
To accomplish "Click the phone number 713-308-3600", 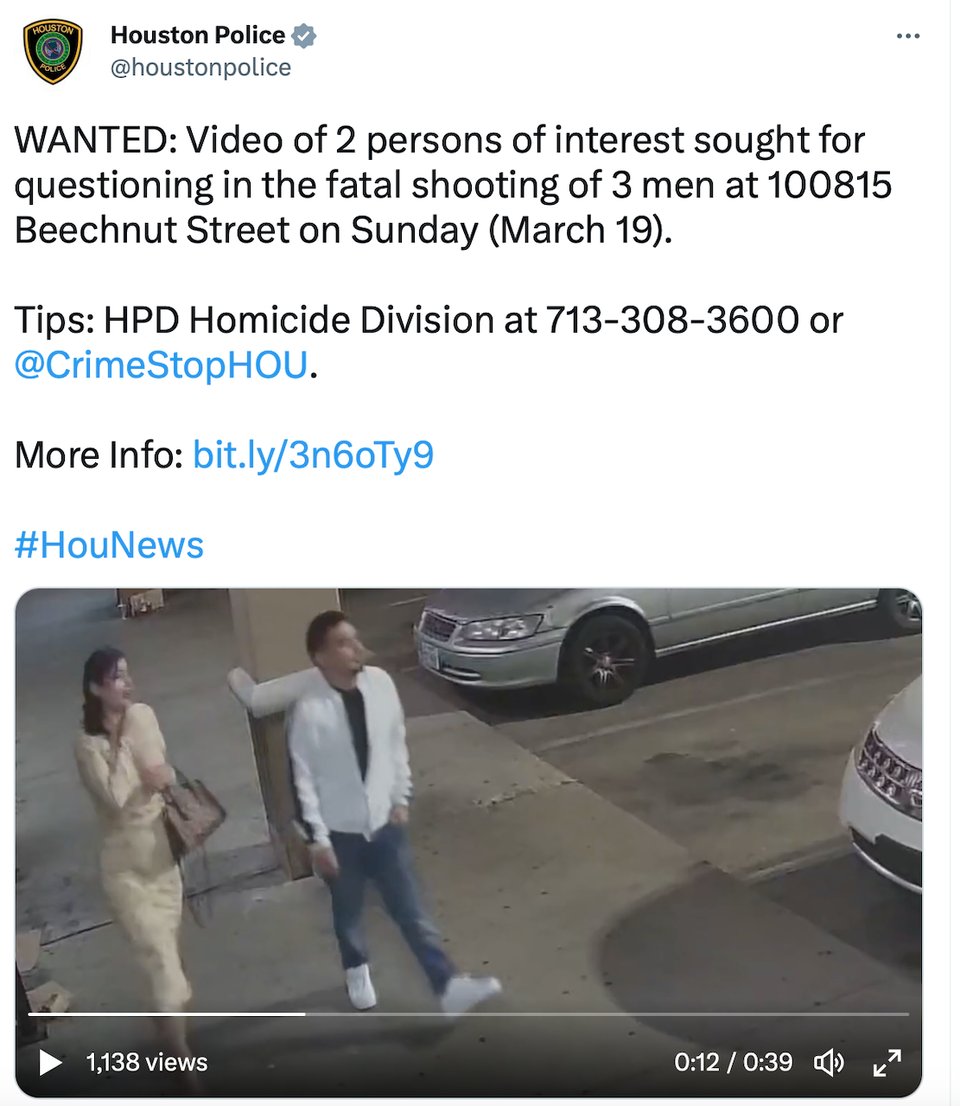I will 672,320.
